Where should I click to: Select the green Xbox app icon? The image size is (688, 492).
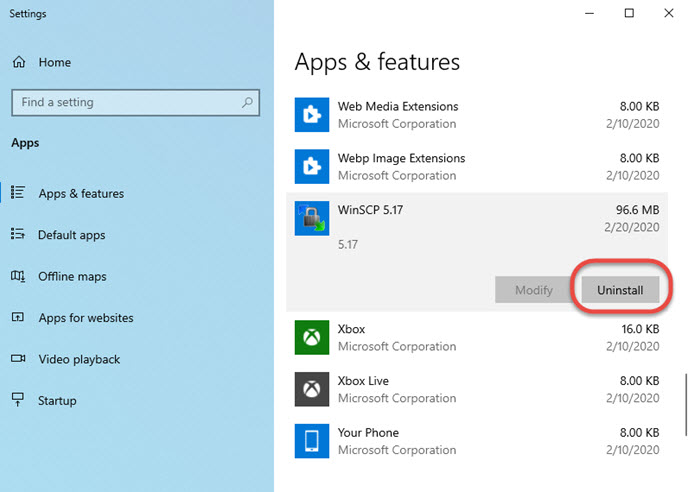pos(312,338)
